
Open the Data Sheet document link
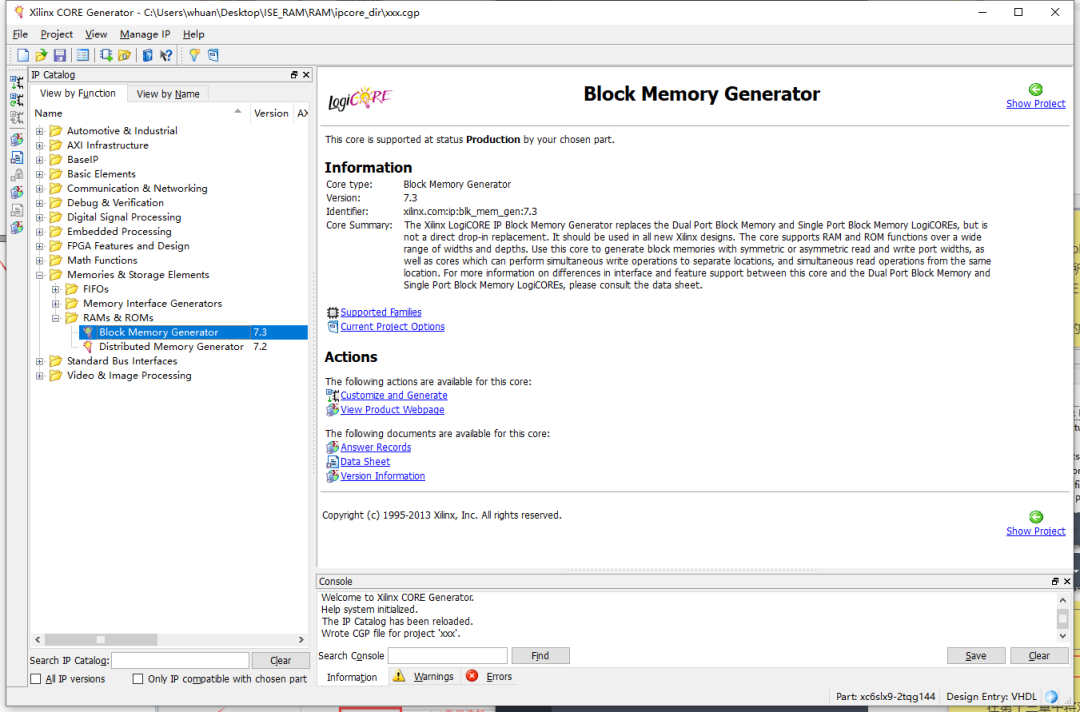pyautogui.click(x=365, y=461)
